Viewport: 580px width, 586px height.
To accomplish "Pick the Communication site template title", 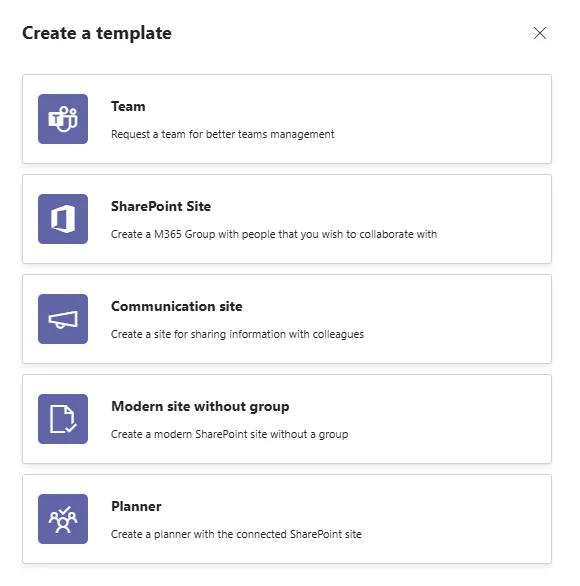I will [177, 306].
